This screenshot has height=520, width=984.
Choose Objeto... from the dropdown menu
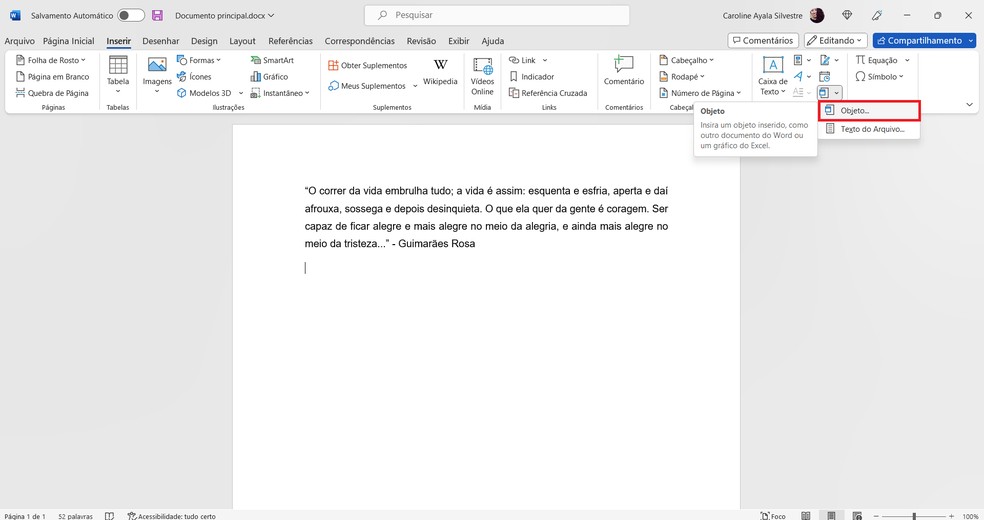pos(869,110)
